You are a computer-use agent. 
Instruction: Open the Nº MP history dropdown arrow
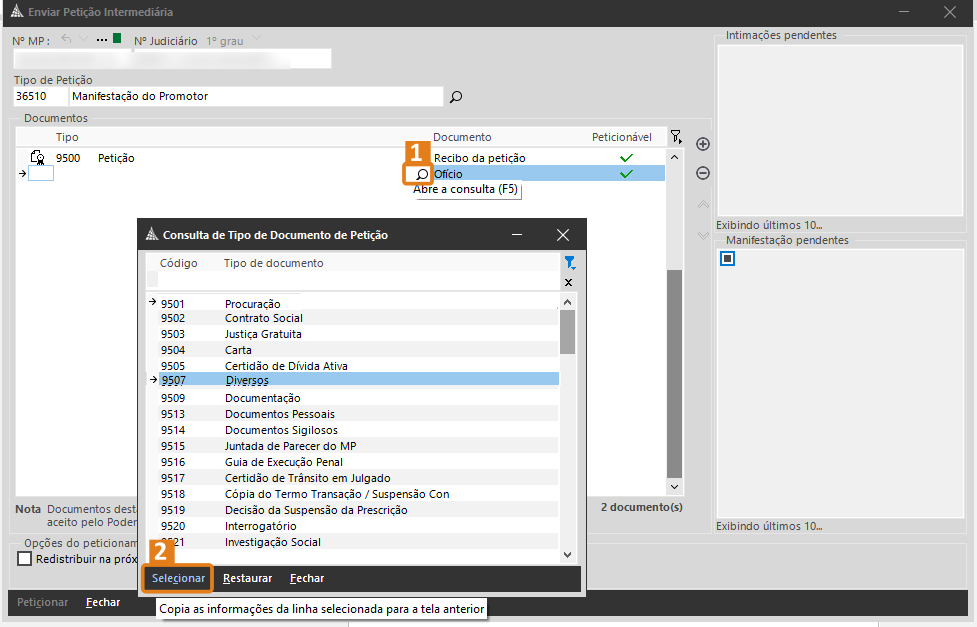pos(85,40)
